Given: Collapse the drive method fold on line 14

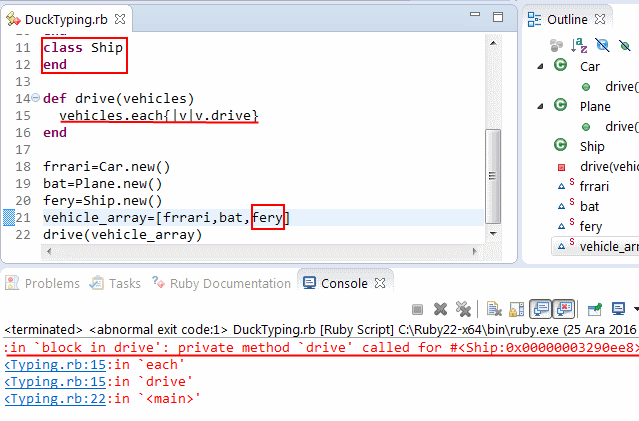Looking at the screenshot, I should click(36, 98).
